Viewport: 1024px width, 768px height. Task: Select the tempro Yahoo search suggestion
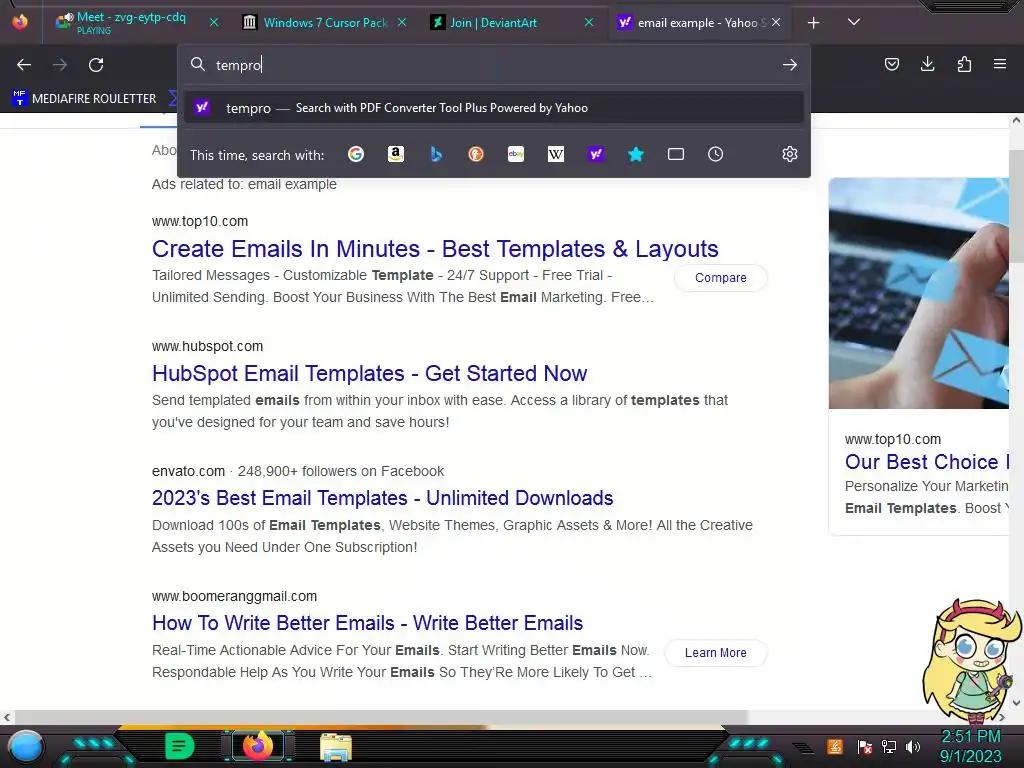(x=493, y=108)
